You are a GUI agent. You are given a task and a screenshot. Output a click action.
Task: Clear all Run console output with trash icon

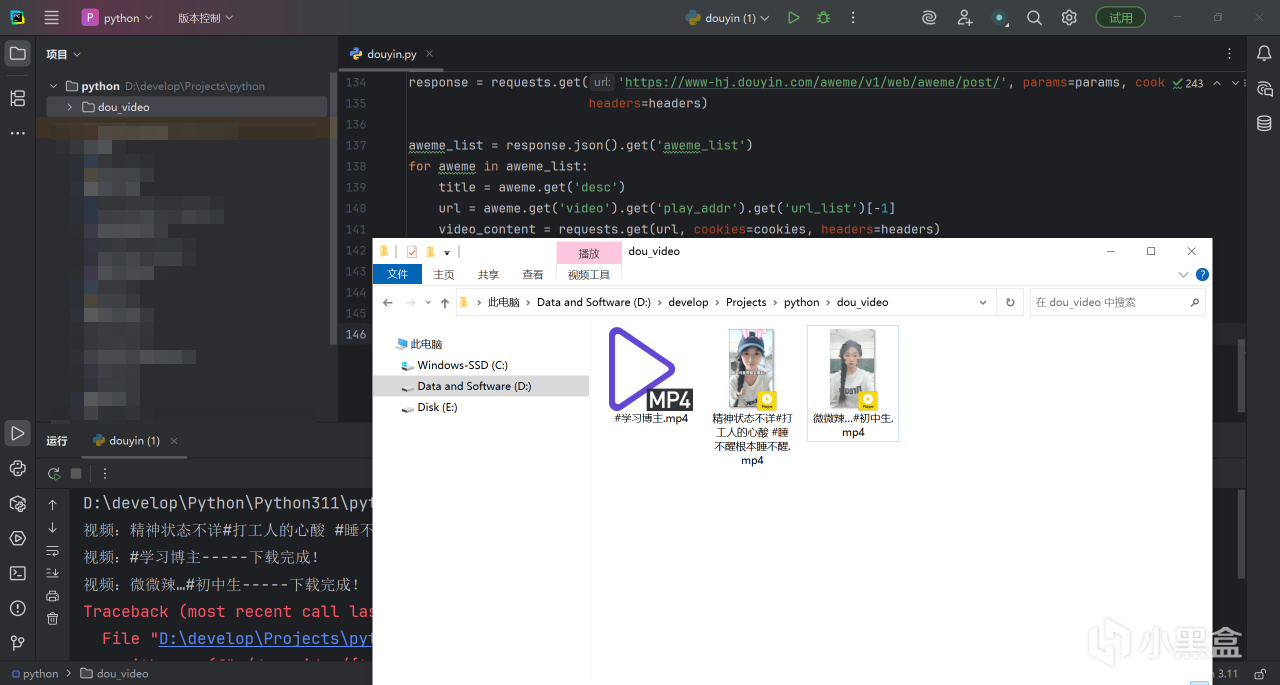53,619
